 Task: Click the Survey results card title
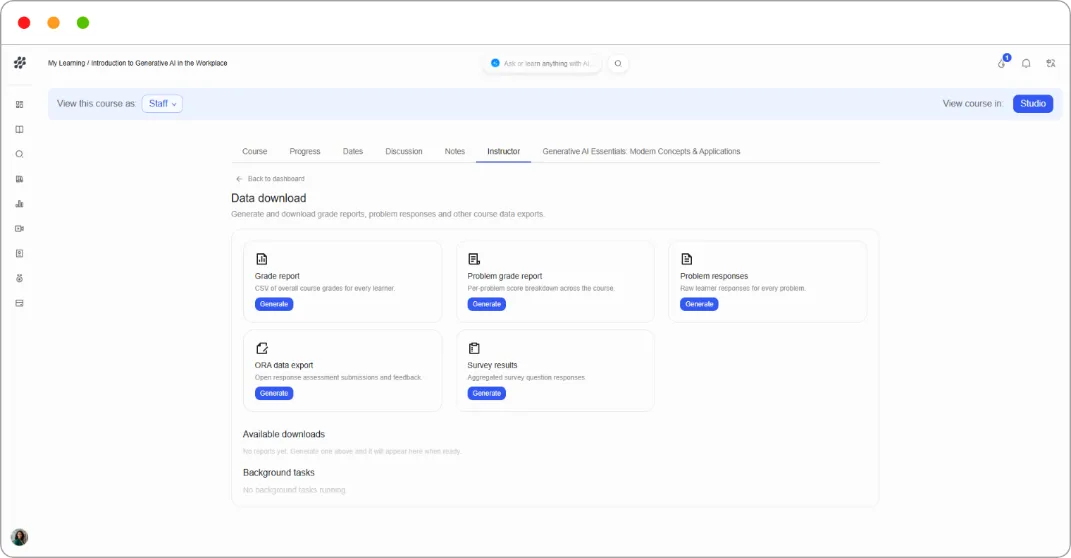(x=492, y=365)
